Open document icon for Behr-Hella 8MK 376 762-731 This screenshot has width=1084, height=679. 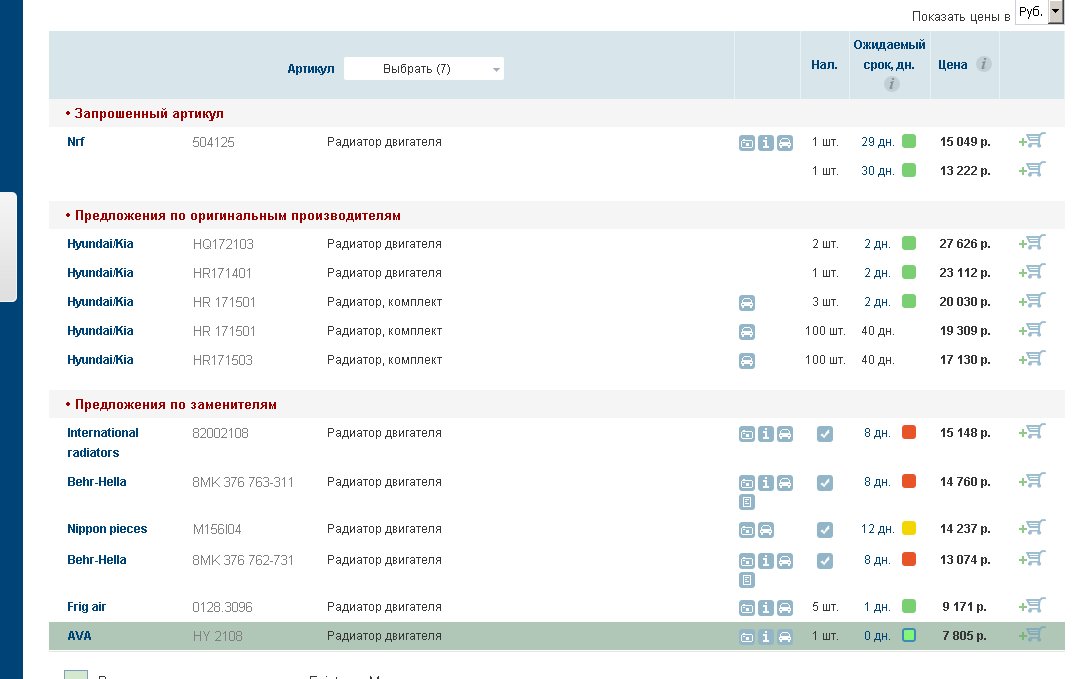tap(747, 580)
